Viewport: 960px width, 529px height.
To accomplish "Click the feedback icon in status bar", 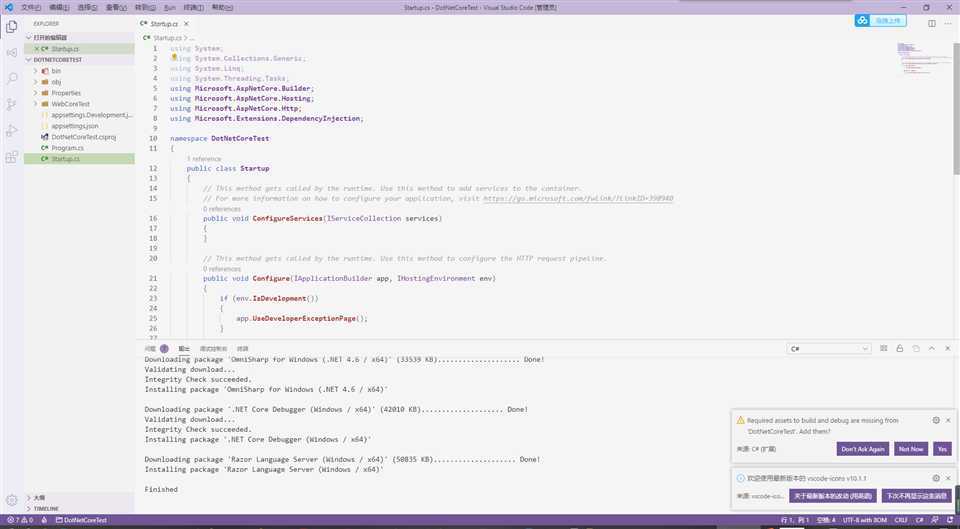I will (x=934, y=520).
